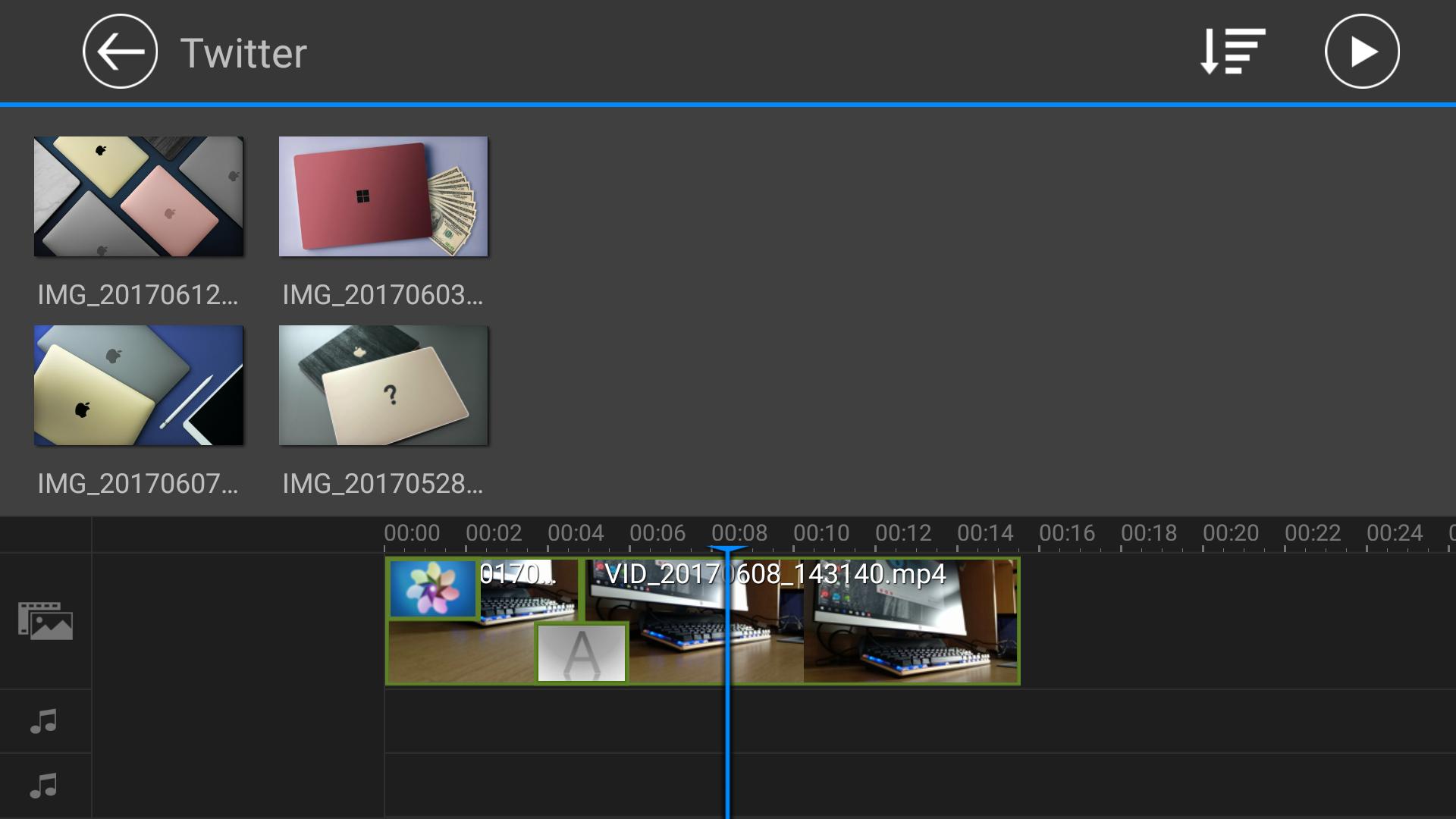
Task: Tap the flower transition effect icon
Action: point(432,588)
